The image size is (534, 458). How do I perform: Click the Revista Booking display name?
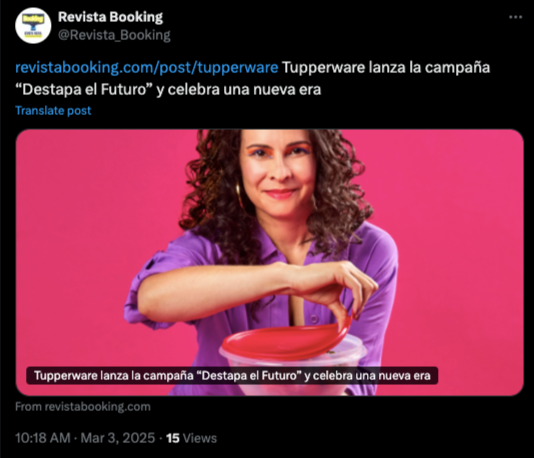pyautogui.click(x=110, y=17)
